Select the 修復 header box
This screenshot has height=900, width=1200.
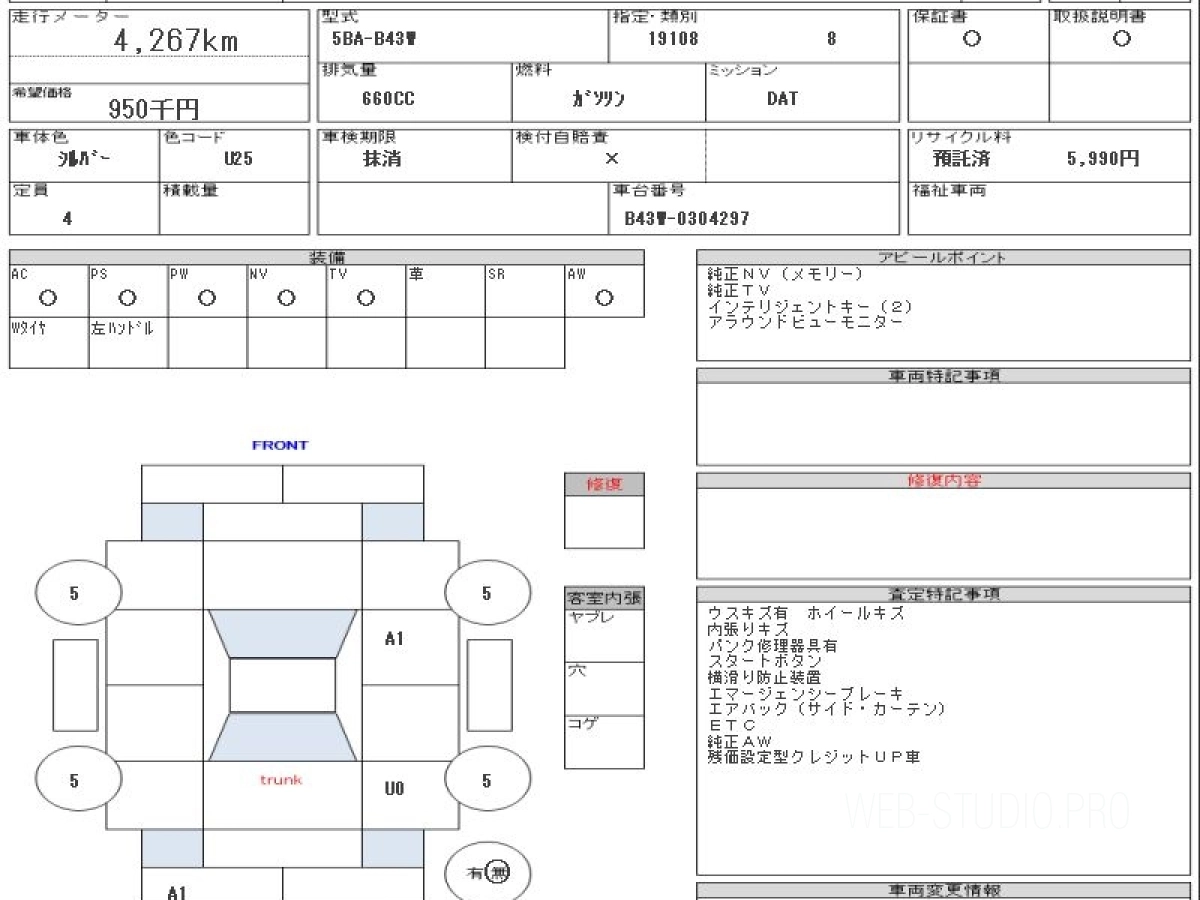point(604,484)
